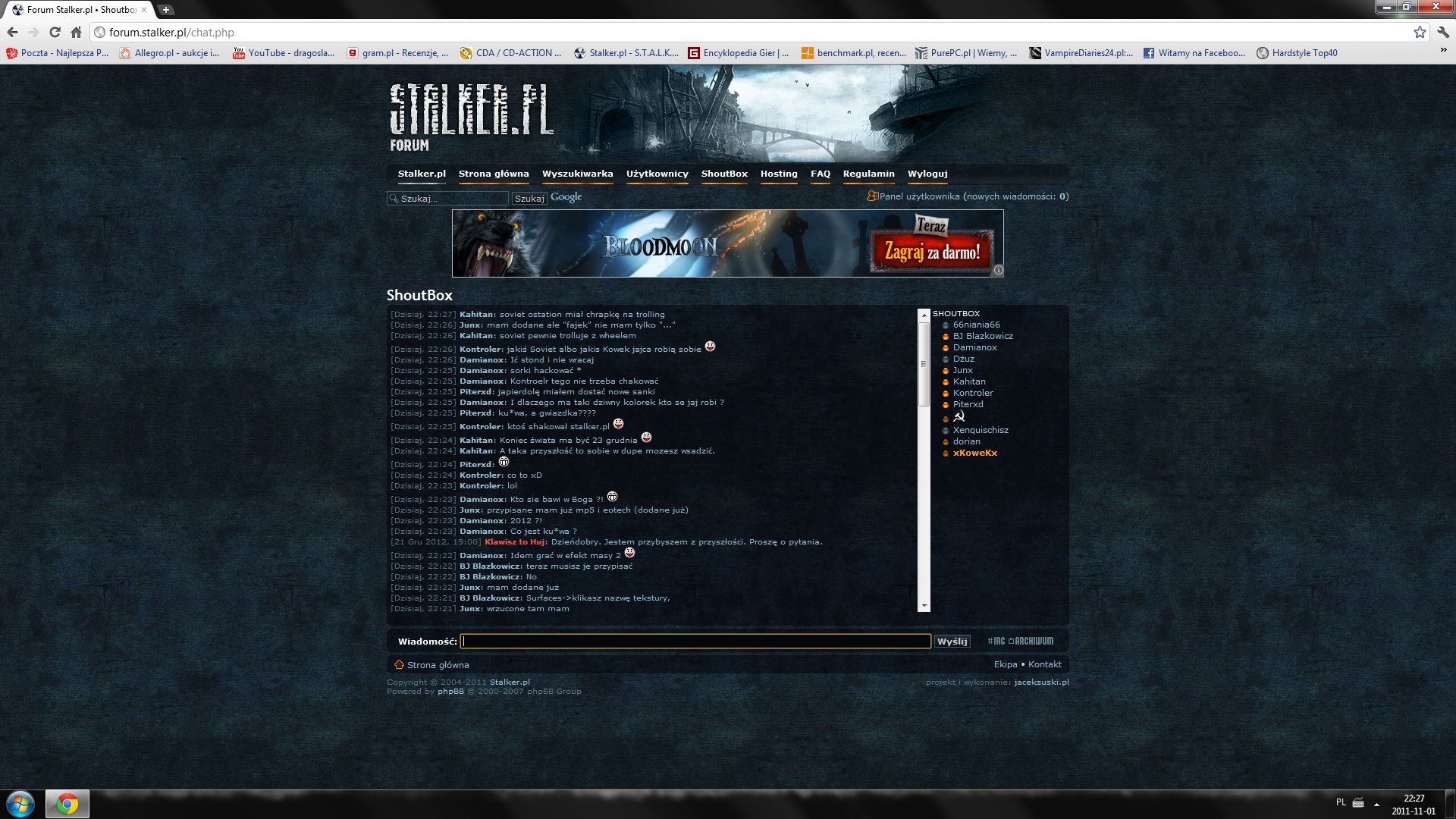The image size is (1456, 819).
Task: Click the address bar URL
Action: pos(171,32)
